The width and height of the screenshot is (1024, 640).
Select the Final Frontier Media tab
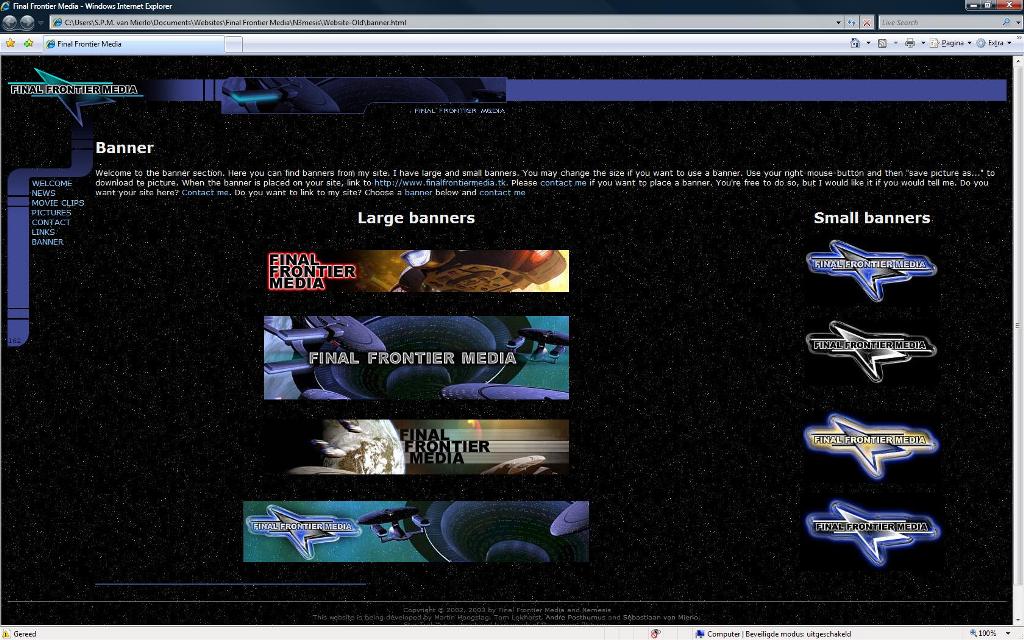tap(134, 44)
